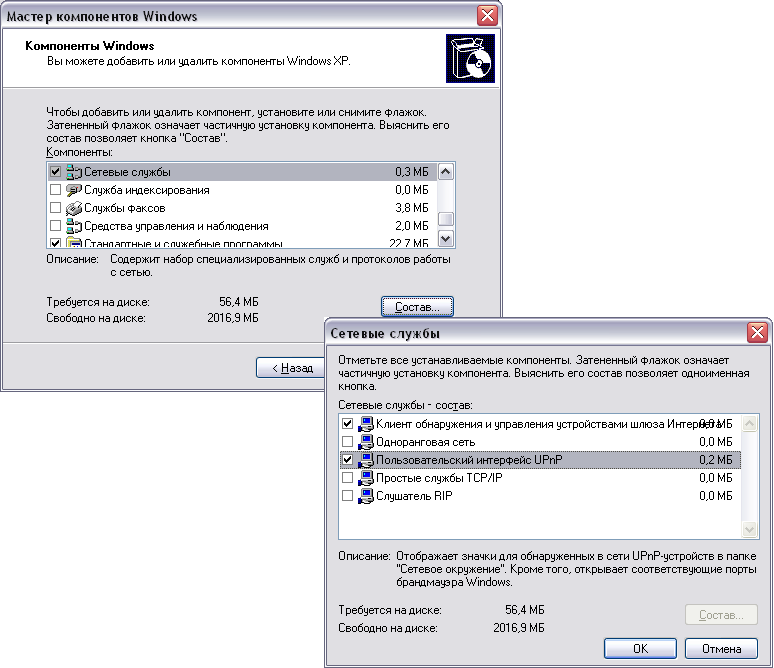Confirm with the OK button
774x668 pixels.
coord(640,648)
